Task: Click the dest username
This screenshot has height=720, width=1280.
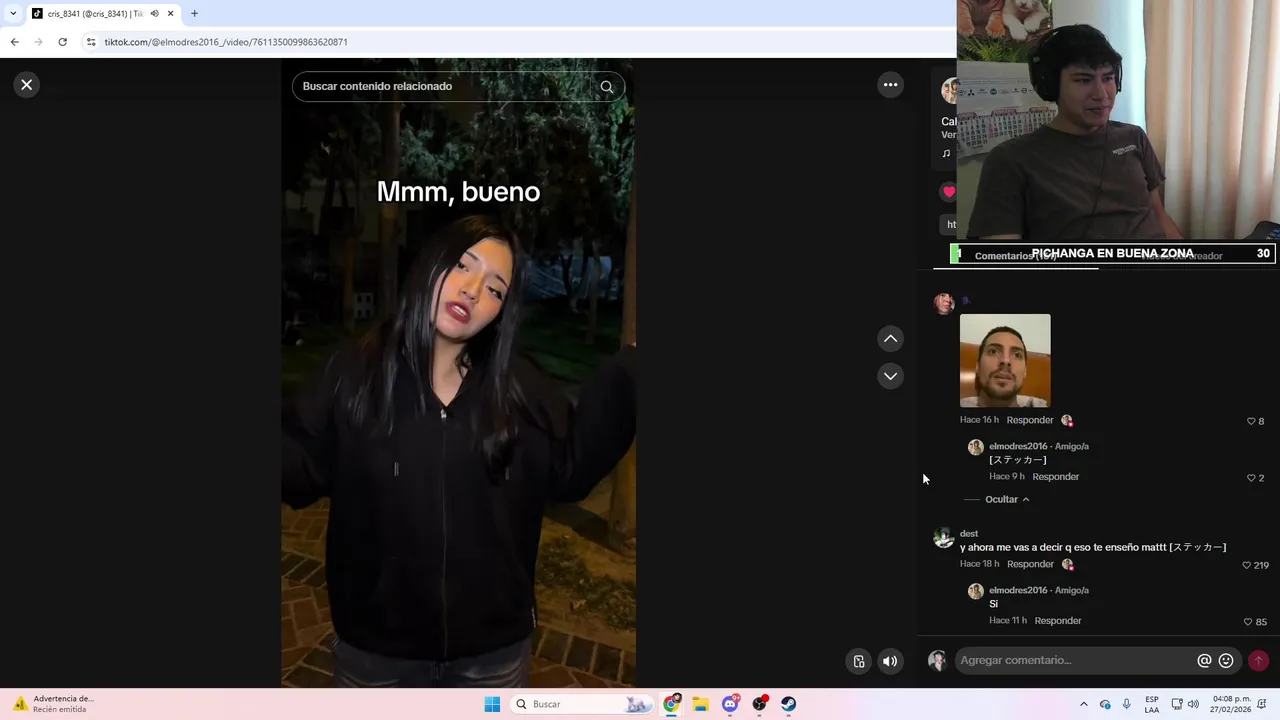Action: click(x=969, y=534)
